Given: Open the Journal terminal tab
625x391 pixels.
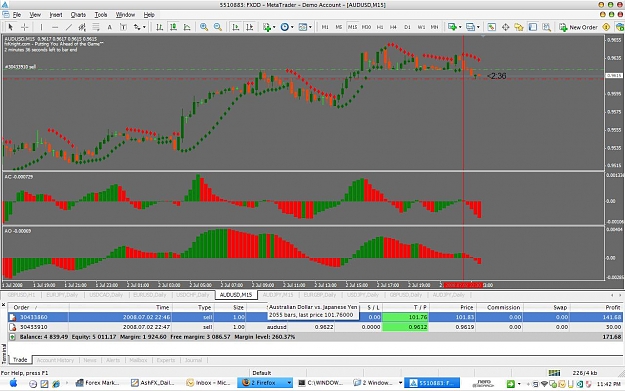Looking at the screenshot, I should (193, 360).
